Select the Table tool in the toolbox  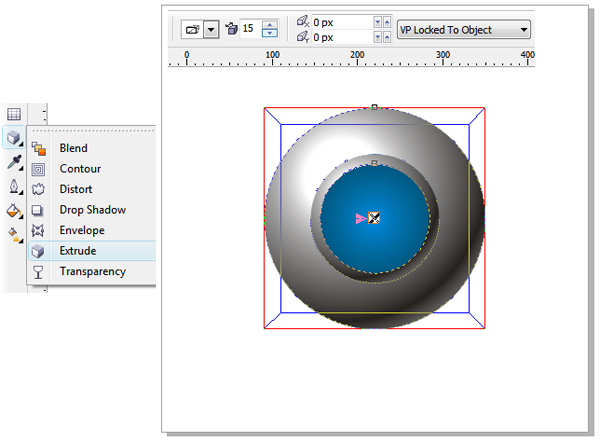(x=14, y=114)
